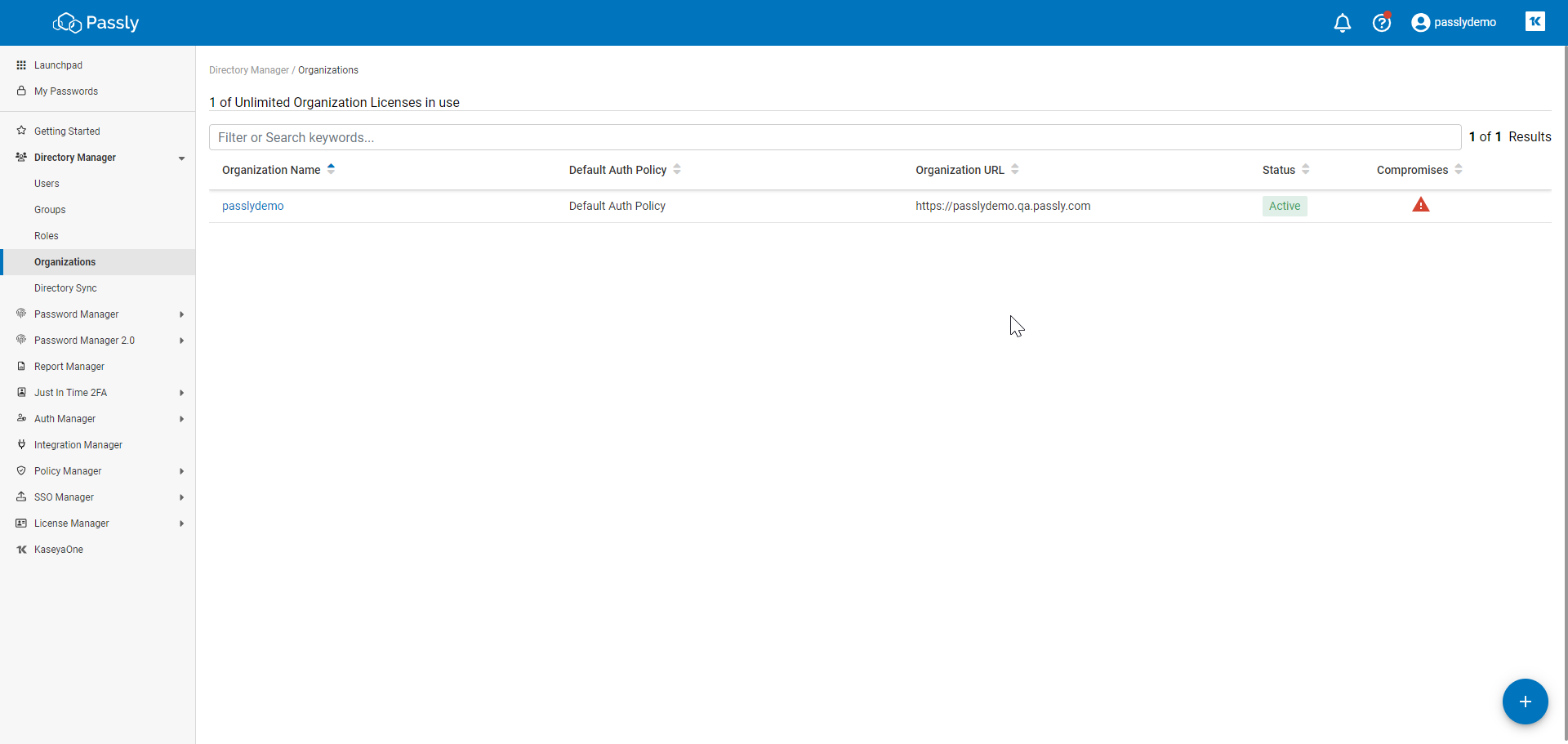This screenshot has width=1568, height=744.
Task: Click the Directory Manager people icon
Action: tap(21, 157)
